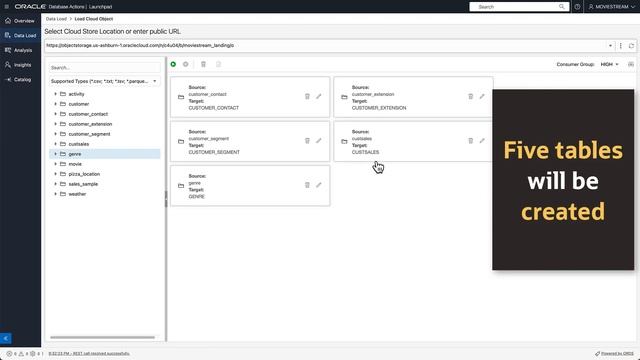This screenshot has width=640, height=360.
Task: Edit the CUSTOMER_SEGMENT load settings
Action: click(x=319, y=141)
